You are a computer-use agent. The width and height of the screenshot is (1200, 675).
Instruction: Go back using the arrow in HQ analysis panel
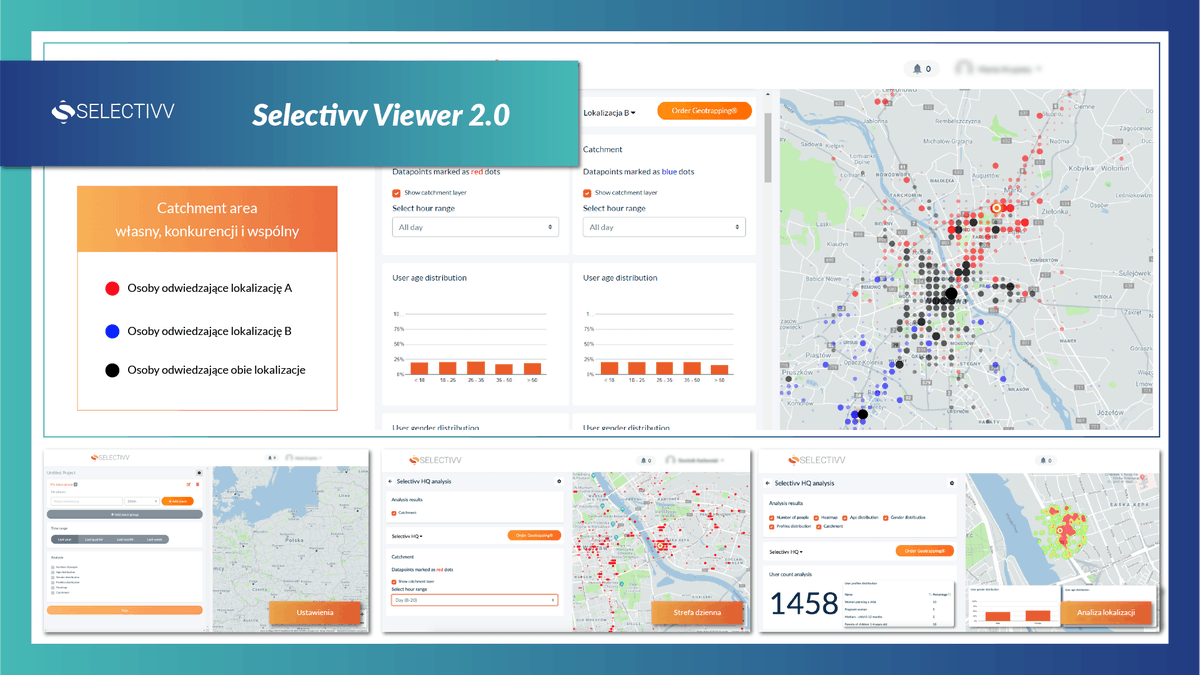[x=768, y=483]
